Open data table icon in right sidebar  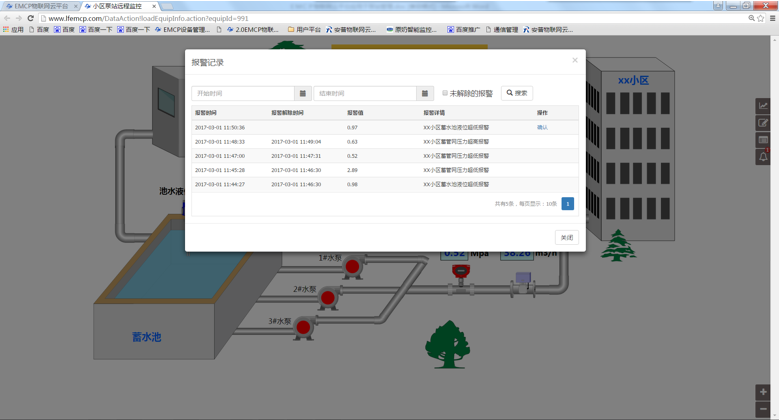pyautogui.click(x=763, y=140)
